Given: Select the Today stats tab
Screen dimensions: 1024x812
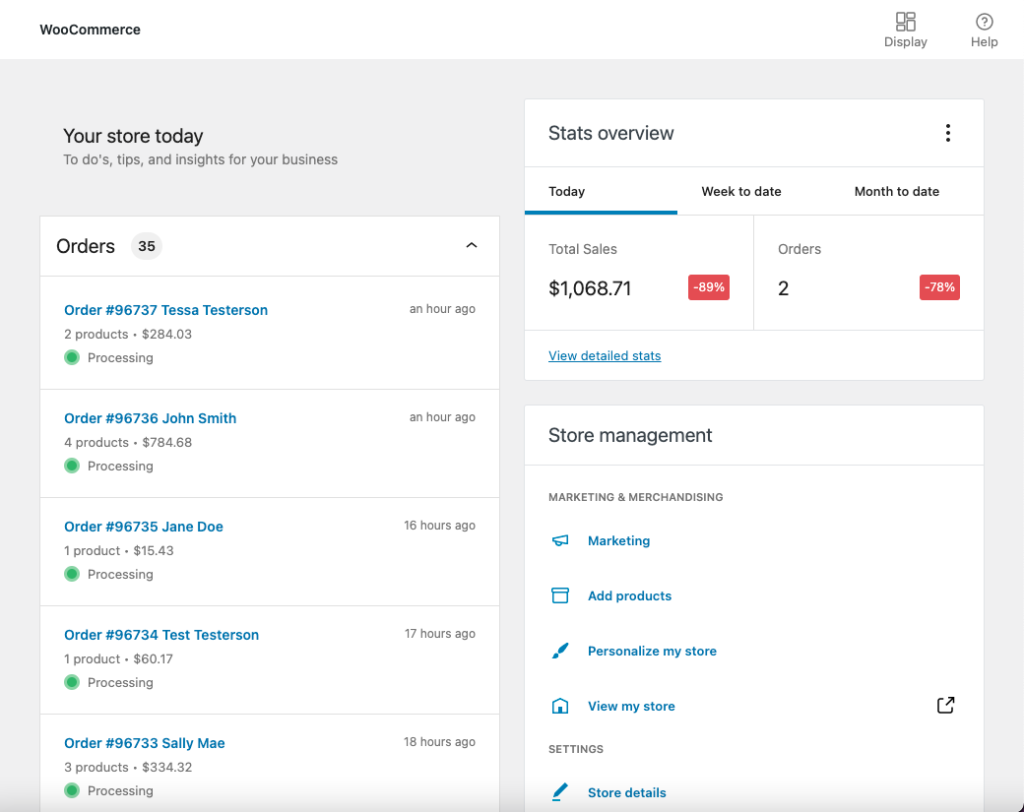Looking at the screenshot, I should (567, 192).
